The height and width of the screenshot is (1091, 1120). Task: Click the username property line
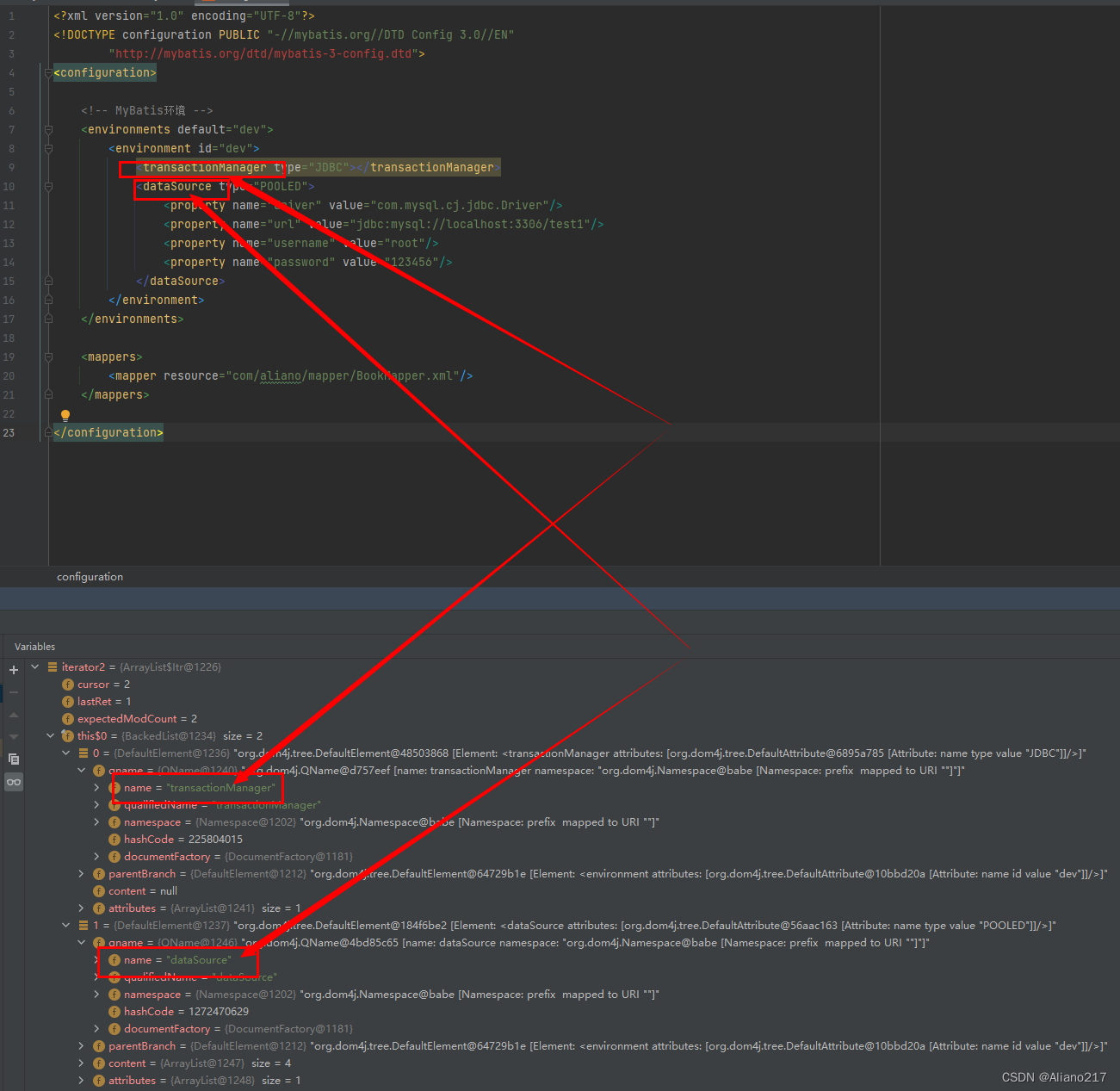(x=301, y=244)
